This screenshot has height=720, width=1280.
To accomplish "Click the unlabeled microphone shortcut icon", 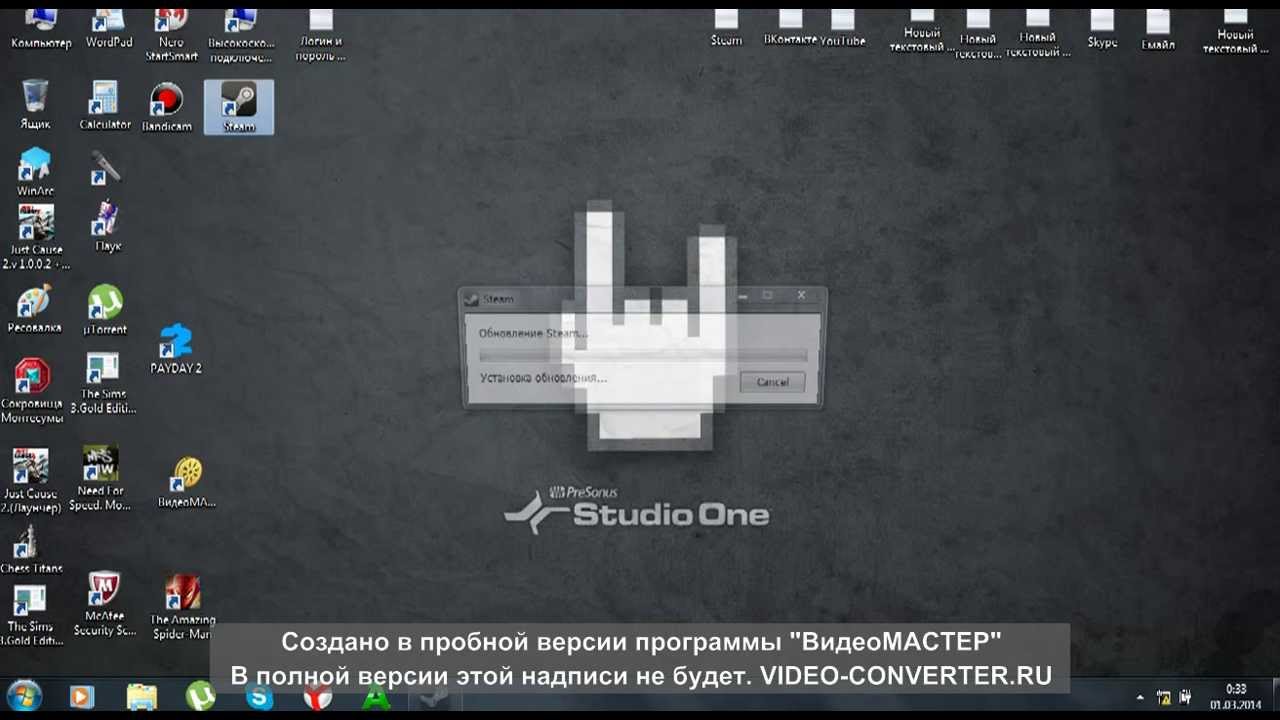I will coord(104,168).
